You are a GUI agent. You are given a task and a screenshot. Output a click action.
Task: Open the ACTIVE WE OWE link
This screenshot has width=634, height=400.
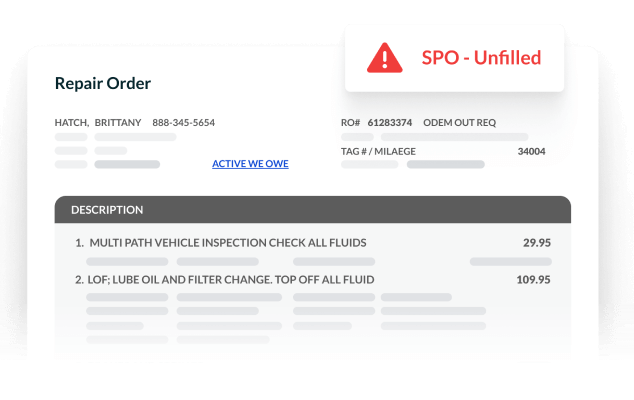point(250,164)
